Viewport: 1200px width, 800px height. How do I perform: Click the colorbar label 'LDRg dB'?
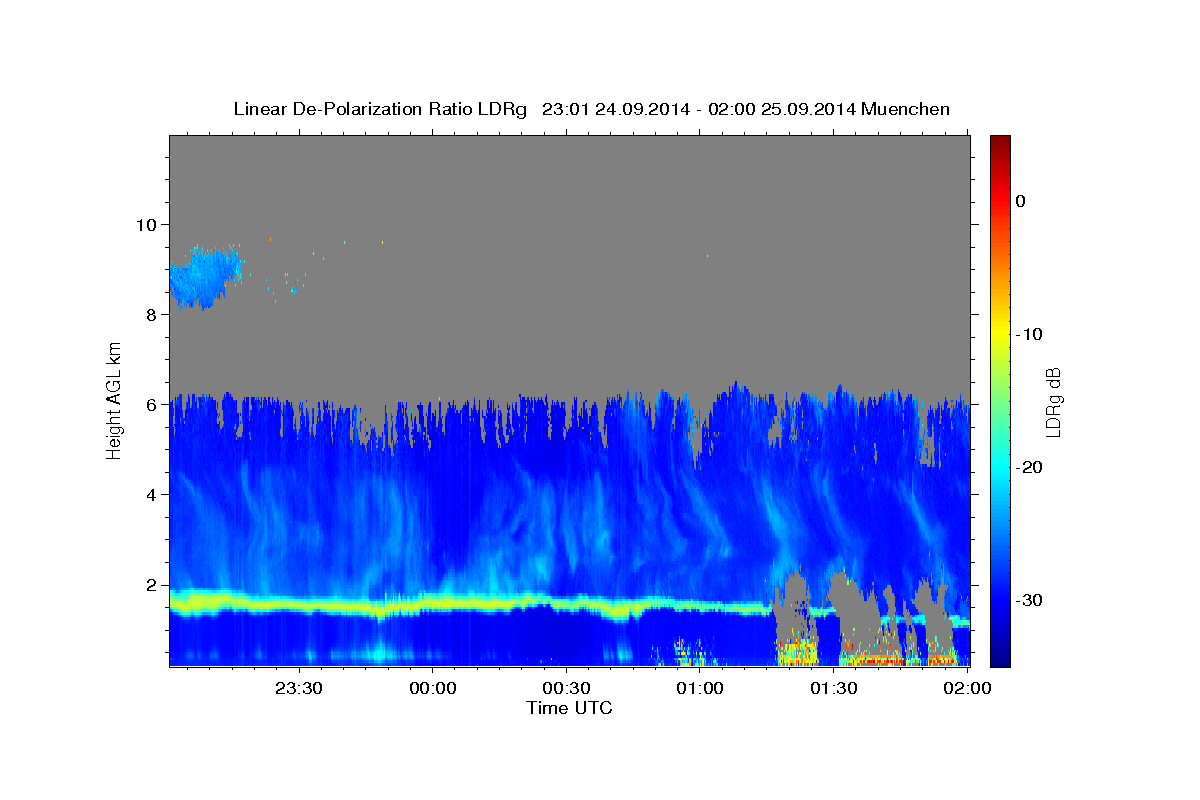1053,402
